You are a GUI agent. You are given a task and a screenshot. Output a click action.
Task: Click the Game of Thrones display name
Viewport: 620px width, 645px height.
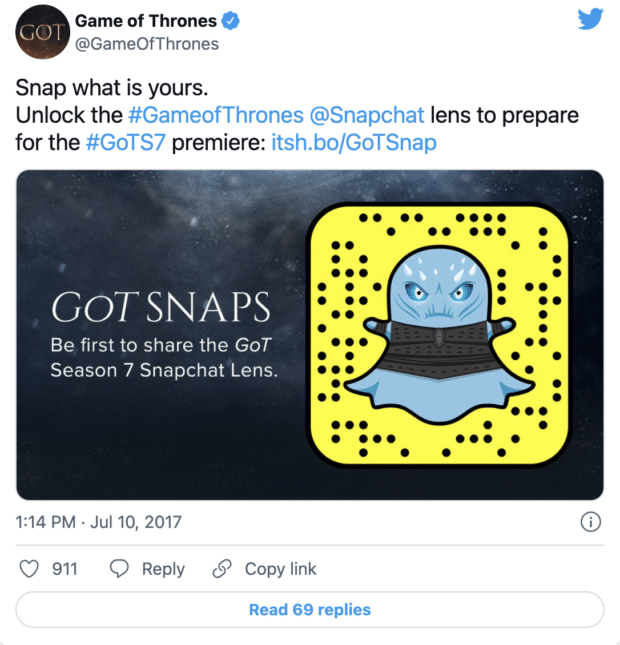(x=146, y=21)
